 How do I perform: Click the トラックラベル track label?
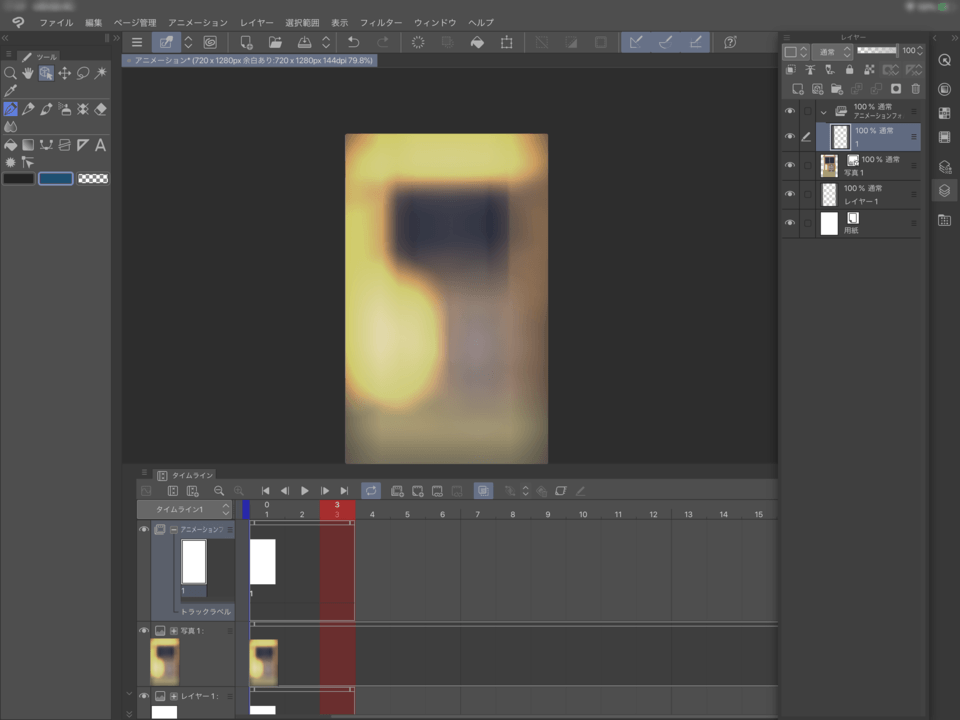[205, 611]
